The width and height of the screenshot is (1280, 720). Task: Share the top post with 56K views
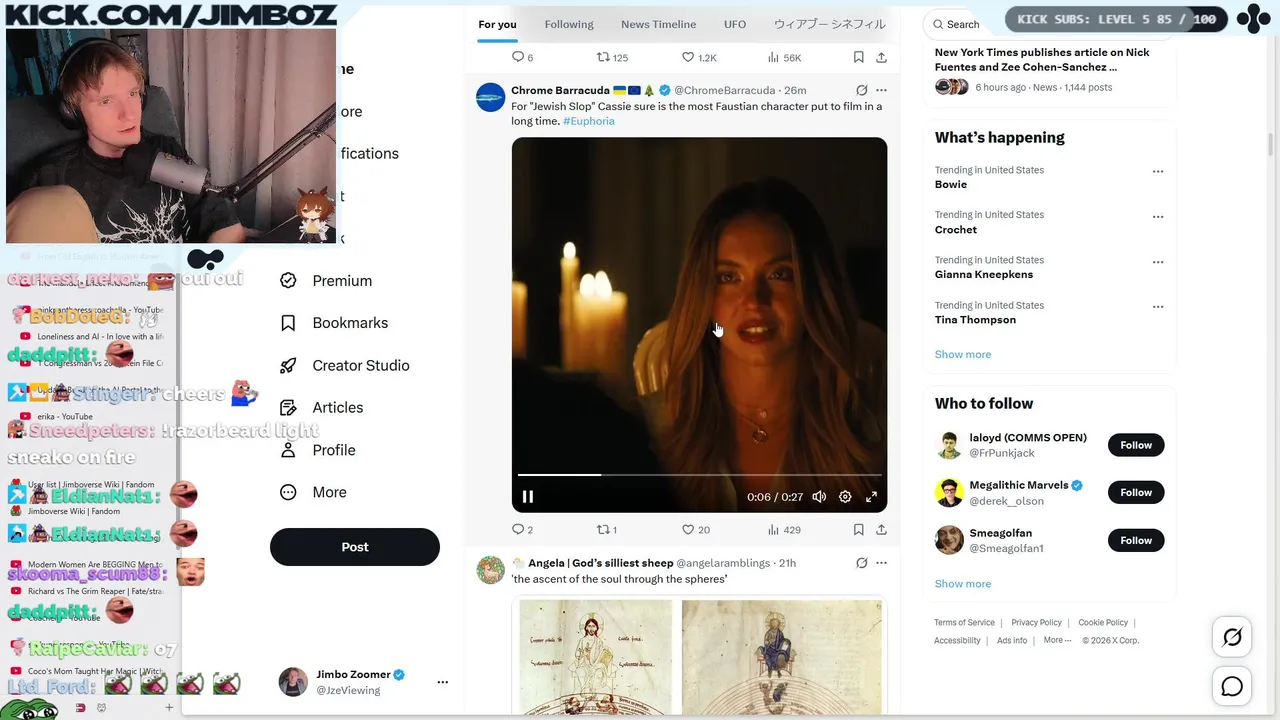pos(881,57)
